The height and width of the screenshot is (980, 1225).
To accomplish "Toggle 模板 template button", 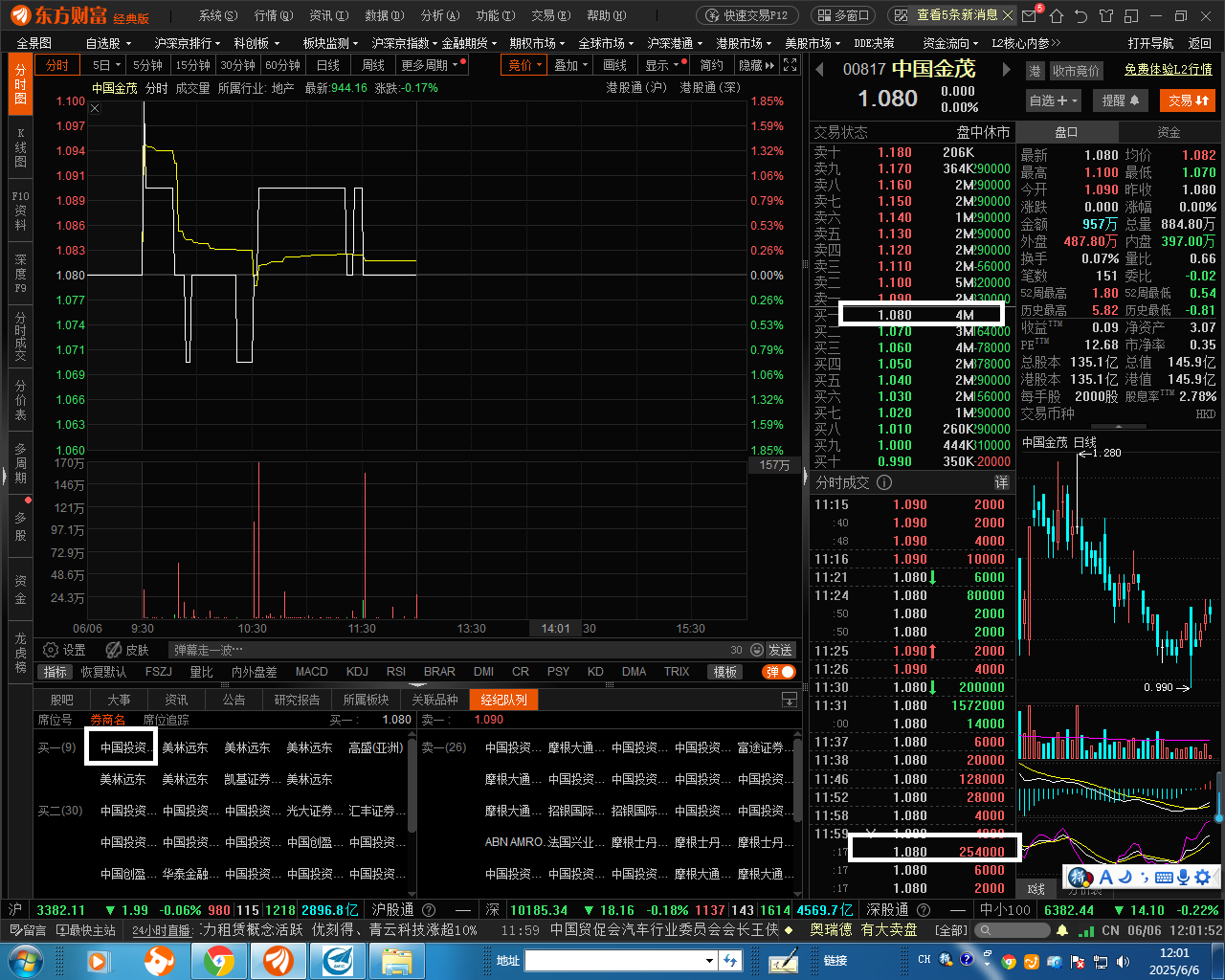I will (725, 672).
